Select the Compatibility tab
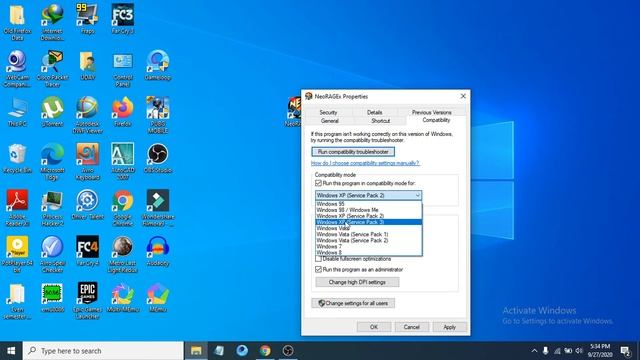This screenshot has width=640, height=360. click(x=436, y=120)
